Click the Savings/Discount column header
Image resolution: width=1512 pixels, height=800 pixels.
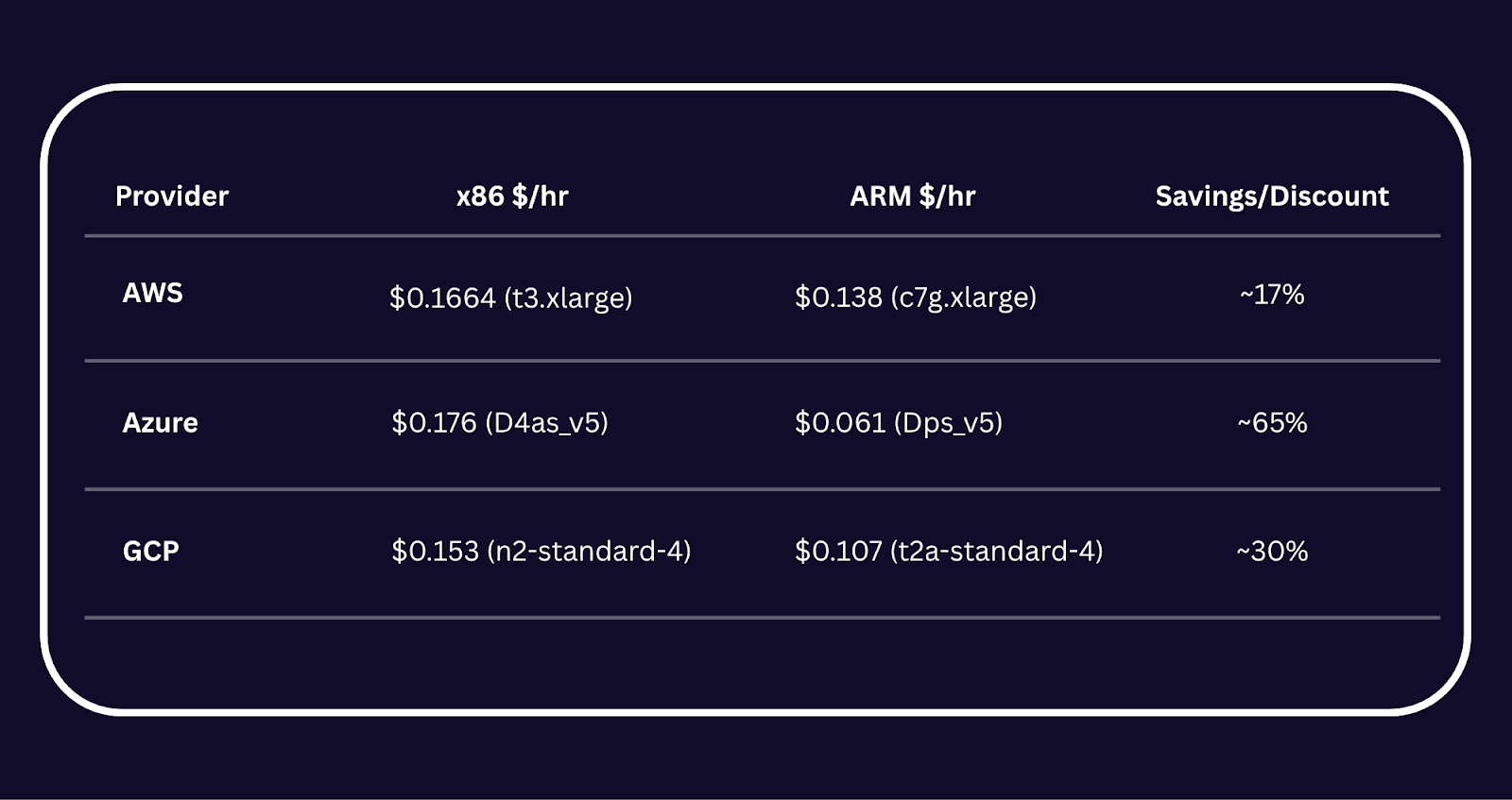pos(1272,196)
